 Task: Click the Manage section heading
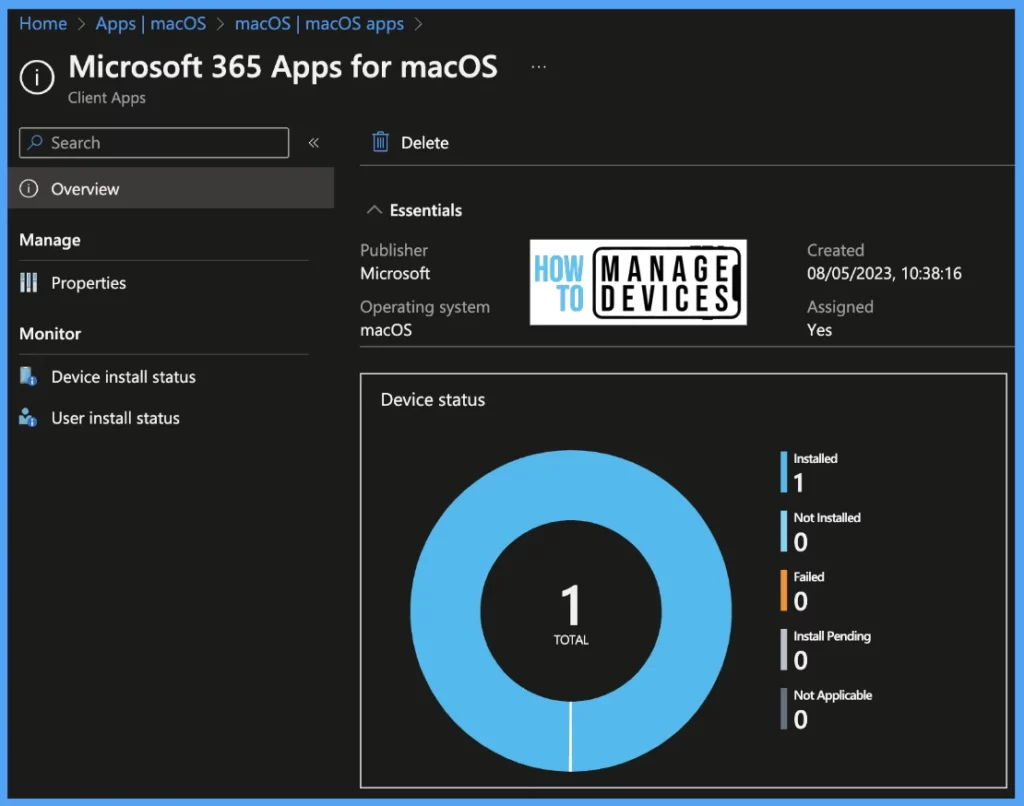coord(50,240)
